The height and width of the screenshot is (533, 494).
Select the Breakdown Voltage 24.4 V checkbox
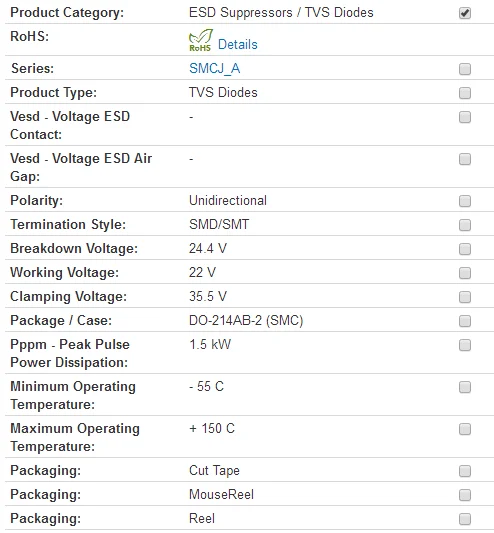[x=465, y=249]
